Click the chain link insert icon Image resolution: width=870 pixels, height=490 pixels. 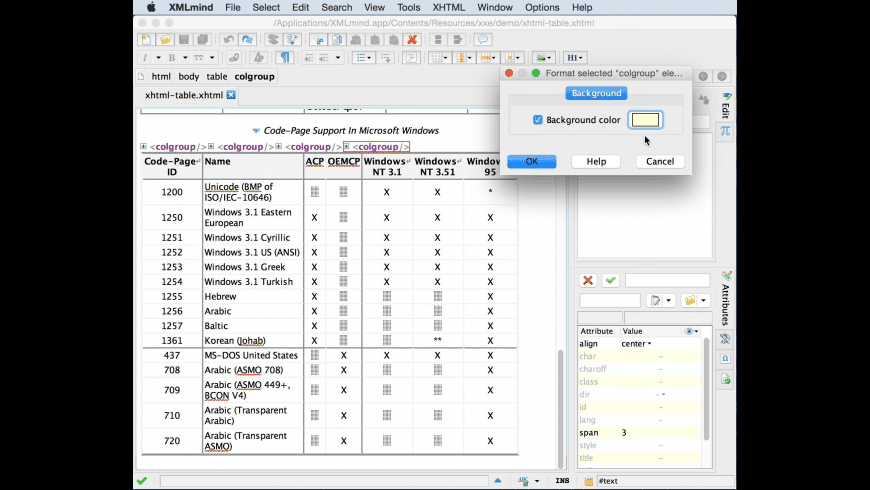[234, 57]
